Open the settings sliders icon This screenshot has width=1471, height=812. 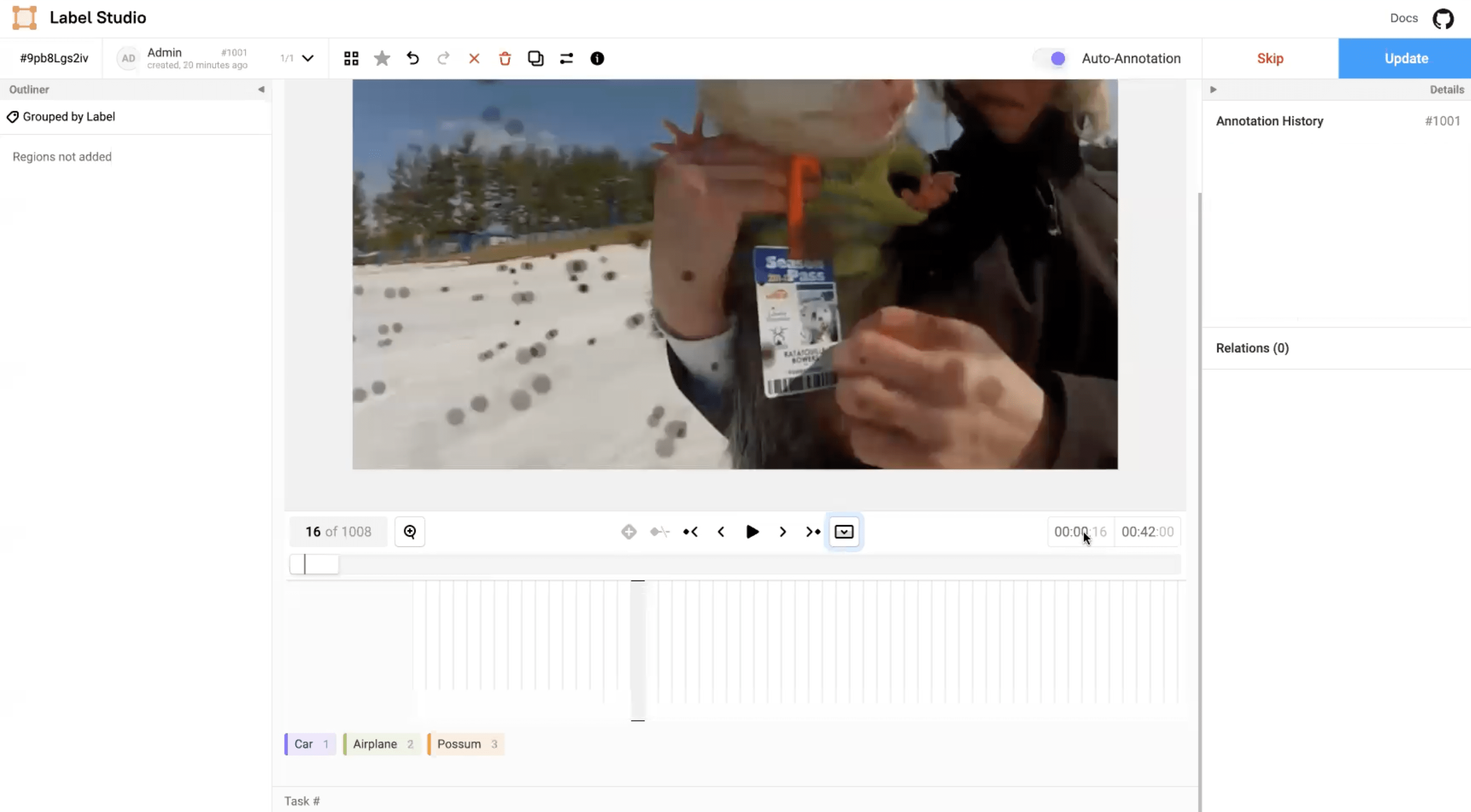pyautogui.click(x=566, y=58)
